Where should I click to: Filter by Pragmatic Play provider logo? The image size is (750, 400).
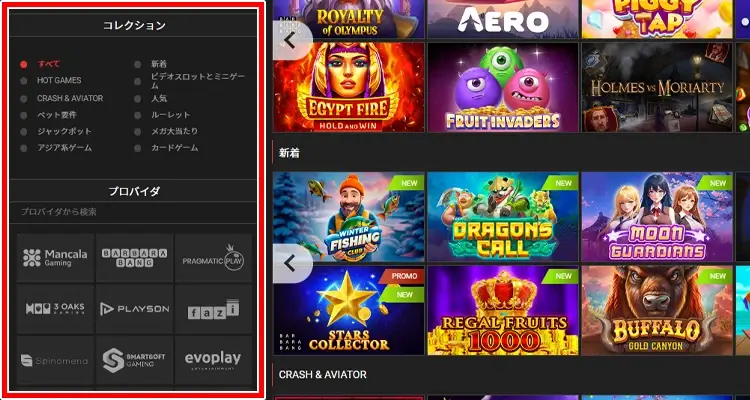(x=213, y=258)
